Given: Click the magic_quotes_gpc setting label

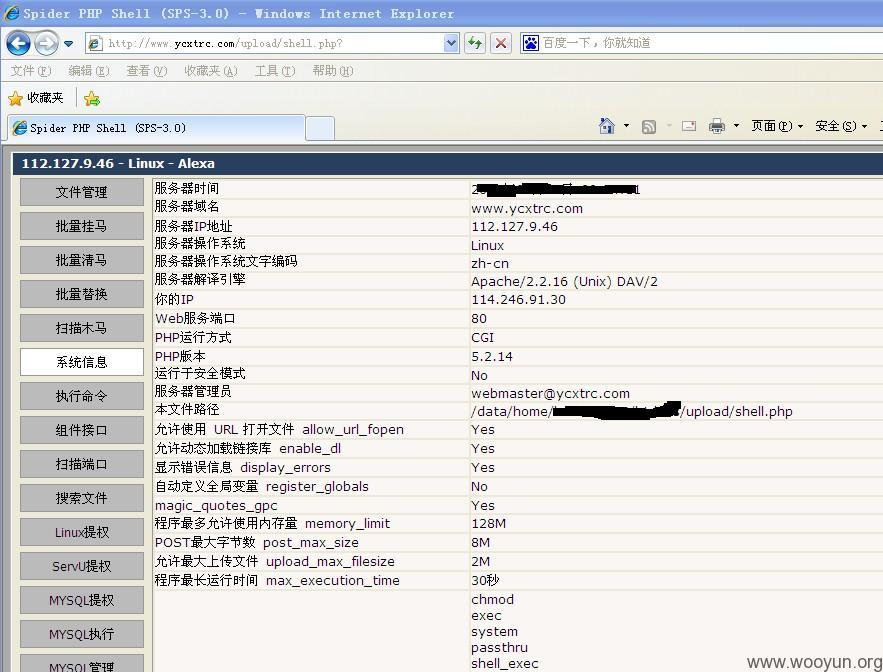Looking at the screenshot, I should click(x=216, y=506).
